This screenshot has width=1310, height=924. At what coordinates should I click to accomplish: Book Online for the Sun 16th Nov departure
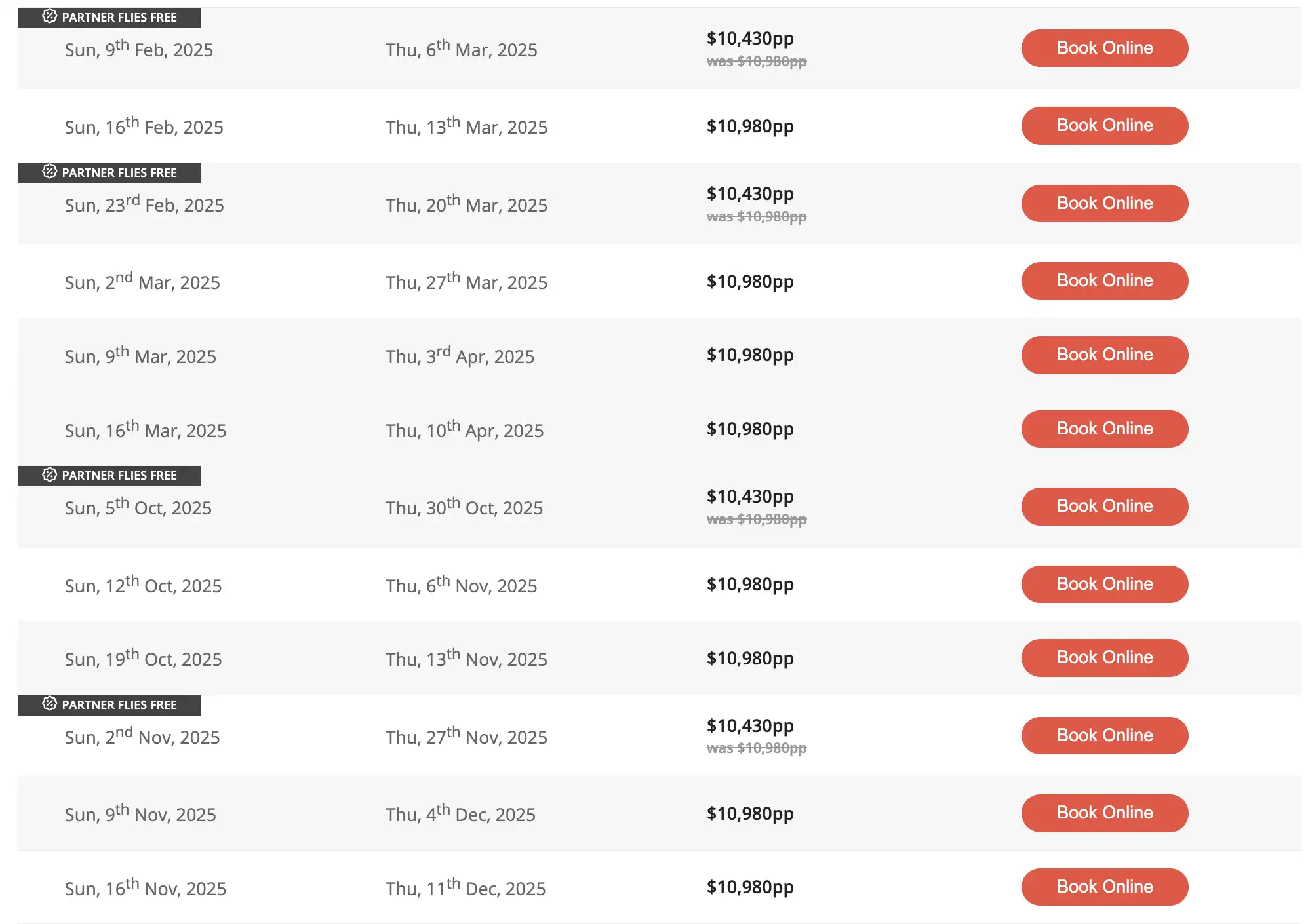pyautogui.click(x=1104, y=887)
